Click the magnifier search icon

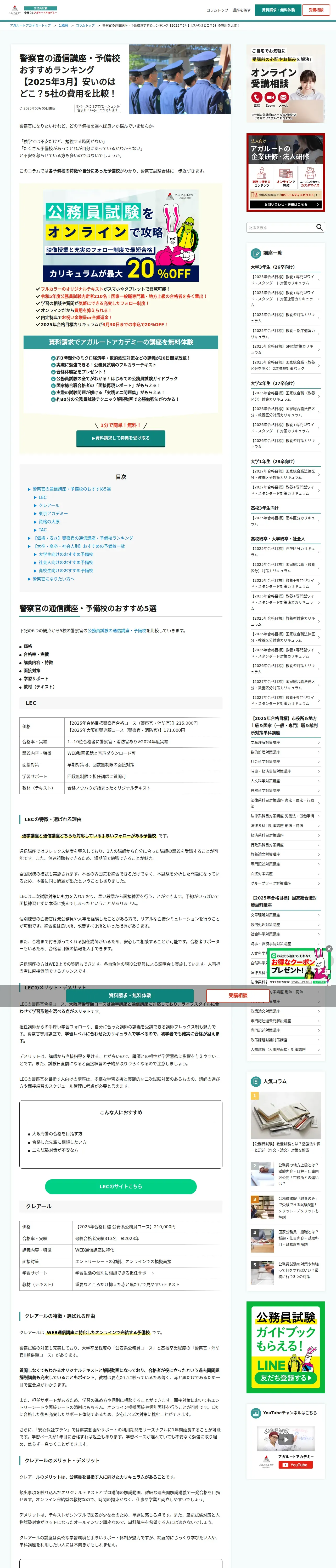[x=319, y=227]
